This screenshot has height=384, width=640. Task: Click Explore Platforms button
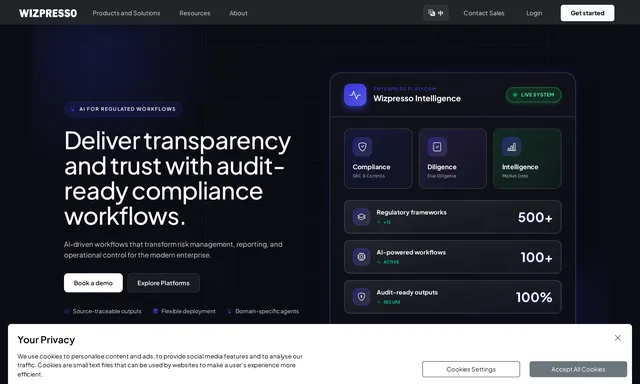point(163,283)
